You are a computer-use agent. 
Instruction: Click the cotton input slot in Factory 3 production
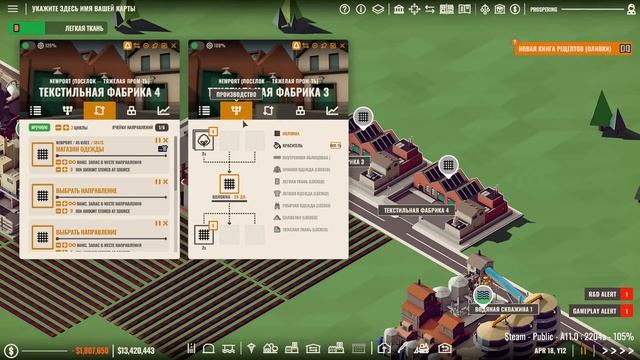point(203,140)
